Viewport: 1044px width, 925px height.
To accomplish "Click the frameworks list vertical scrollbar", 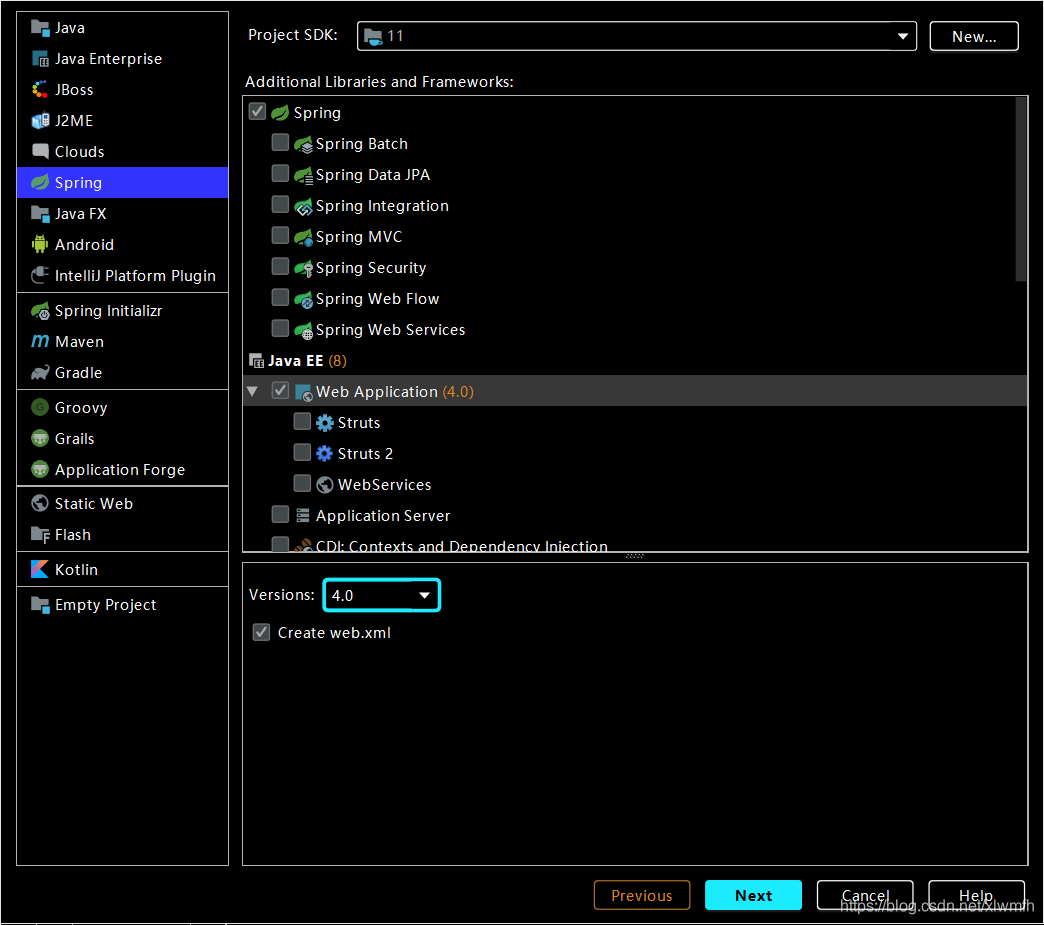I will point(1021,190).
